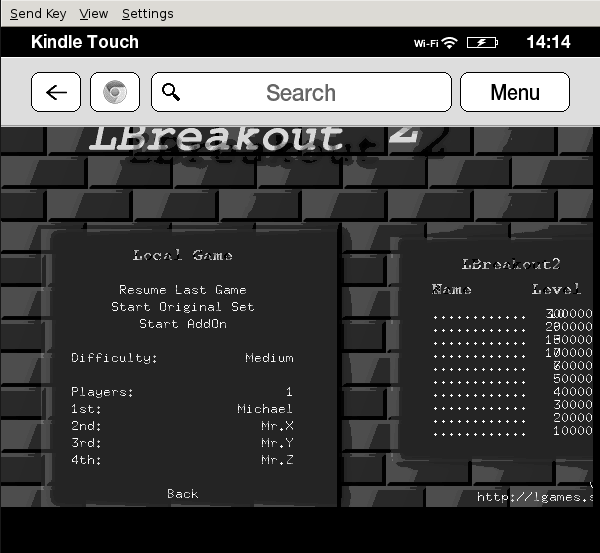This screenshot has height=553, width=600.
Task: Select Start Original Set
Action: (183, 307)
